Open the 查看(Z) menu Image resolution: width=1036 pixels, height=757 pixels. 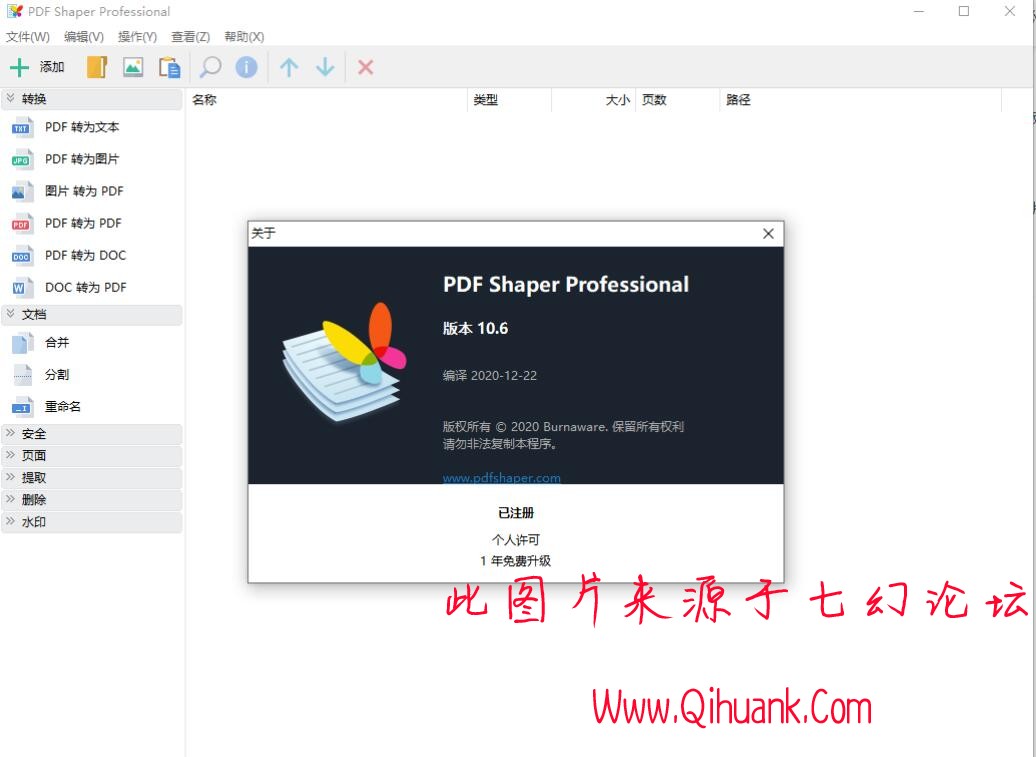[190, 37]
